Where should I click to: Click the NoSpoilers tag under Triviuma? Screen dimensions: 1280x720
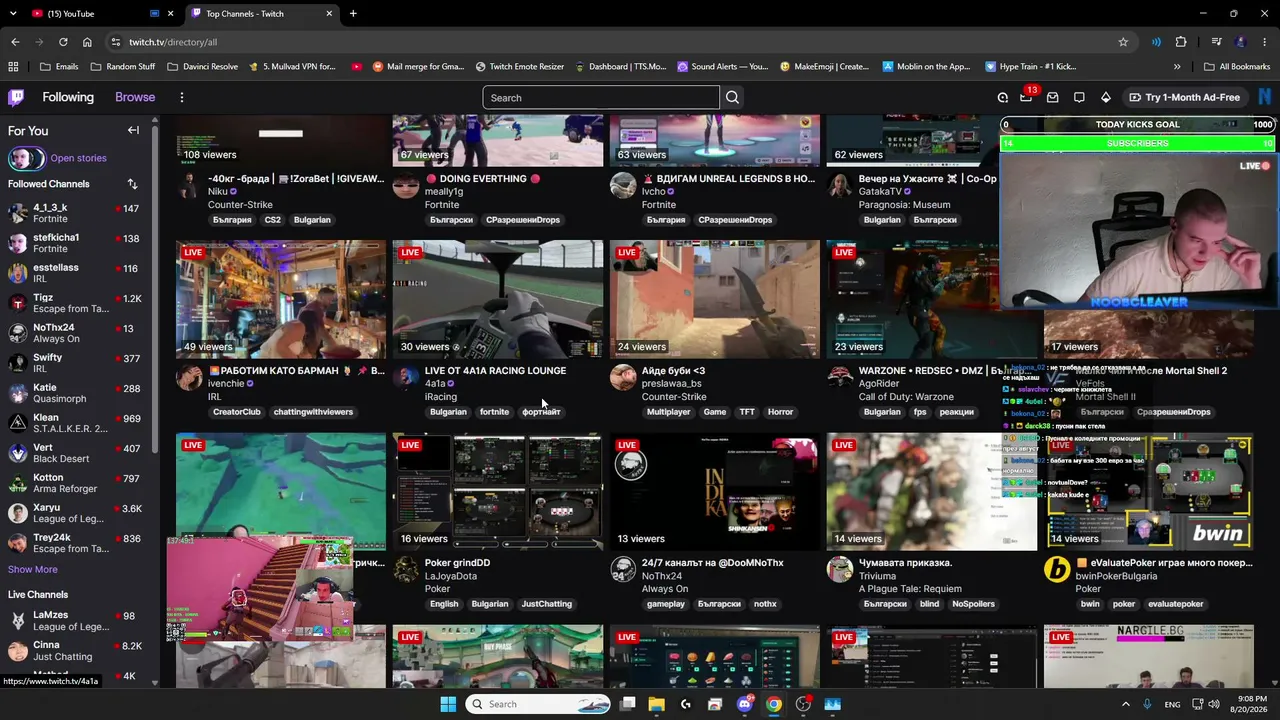click(x=973, y=604)
